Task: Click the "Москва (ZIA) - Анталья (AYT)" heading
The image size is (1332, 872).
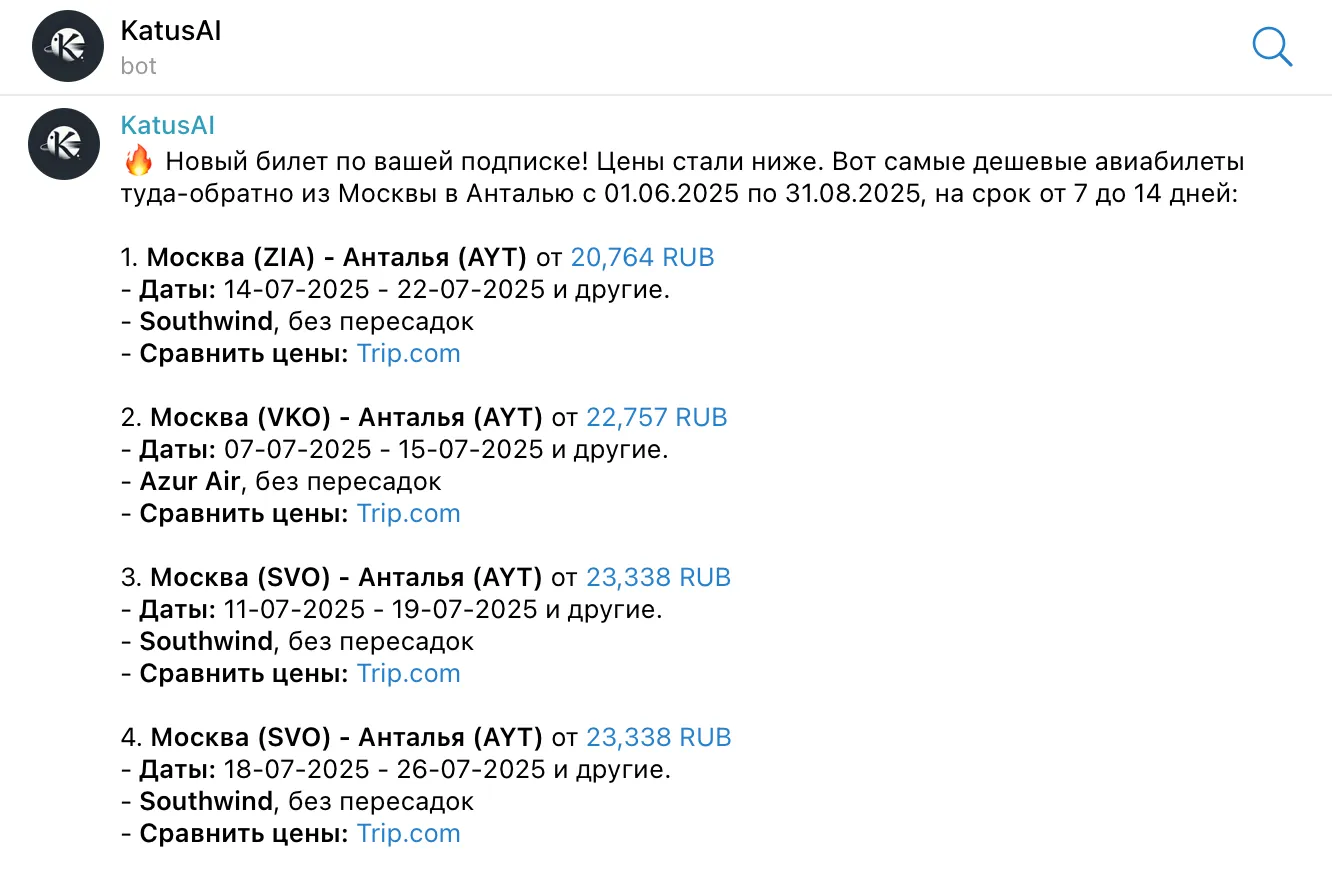Action: coord(336,258)
